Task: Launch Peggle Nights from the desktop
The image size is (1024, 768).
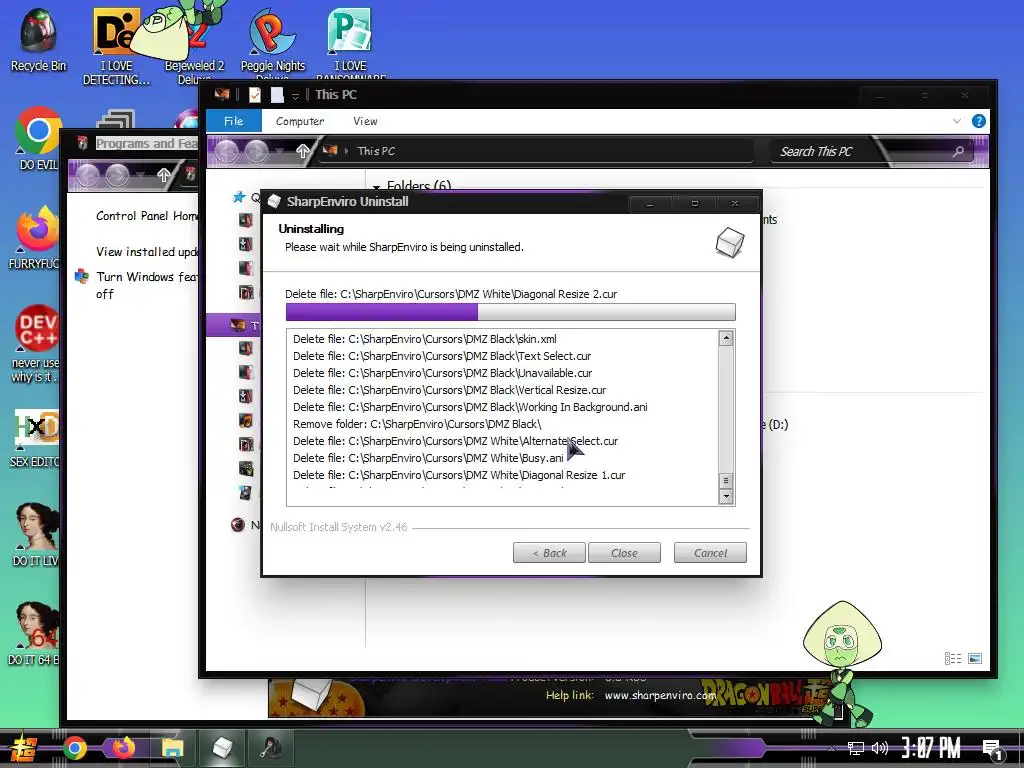Action: pyautogui.click(x=272, y=42)
